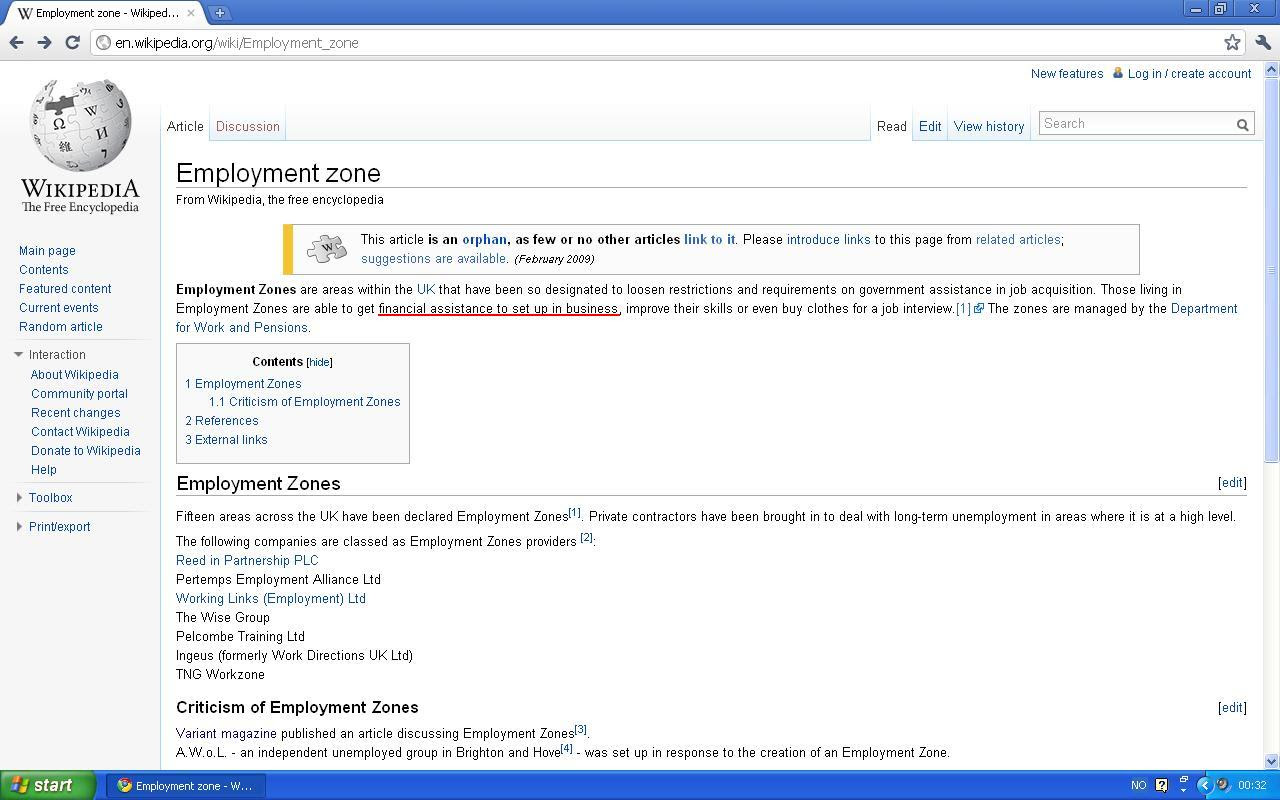Click the orphan article puzzle piece icon
The height and width of the screenshot is (800, 1280).
[x=326, y=249]
